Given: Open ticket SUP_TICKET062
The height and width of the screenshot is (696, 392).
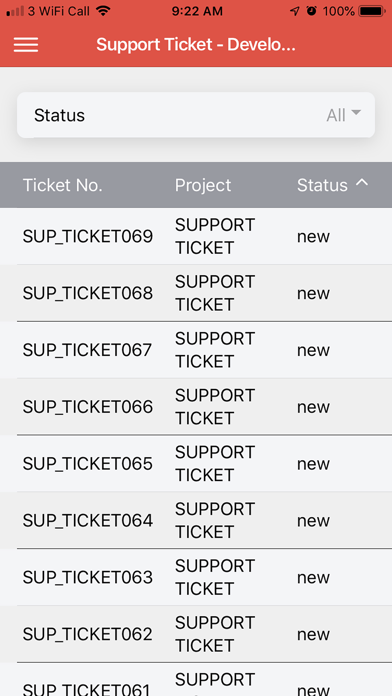Looking at the screenshot, I should click(196, 634).
